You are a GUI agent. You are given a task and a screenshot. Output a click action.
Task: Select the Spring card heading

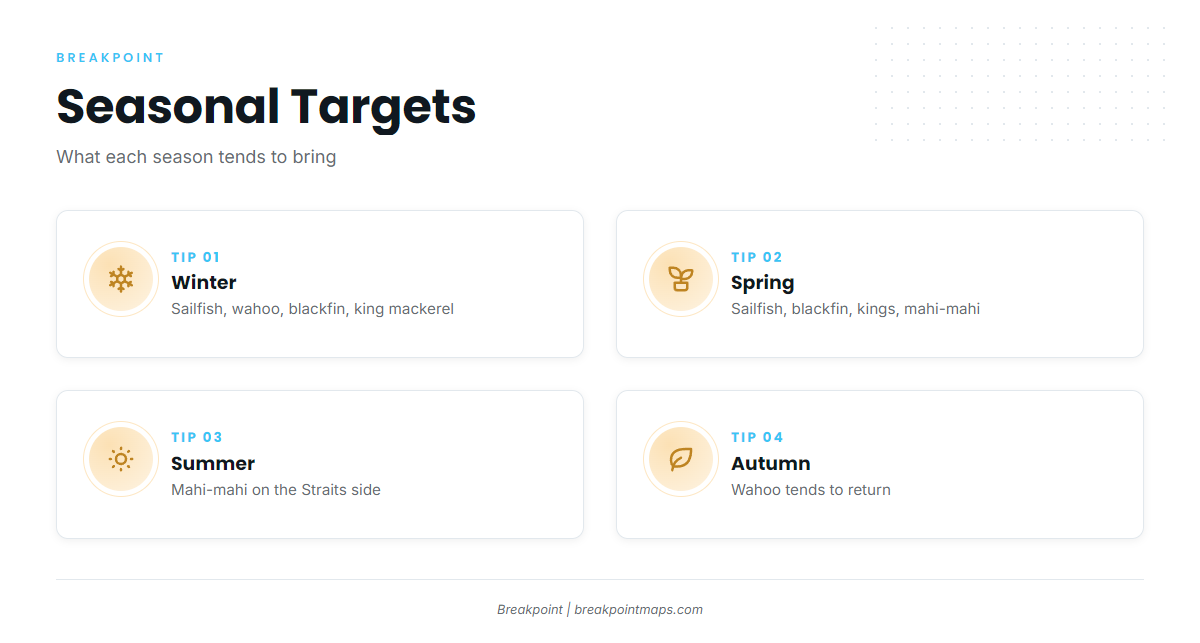coord(763,283)
